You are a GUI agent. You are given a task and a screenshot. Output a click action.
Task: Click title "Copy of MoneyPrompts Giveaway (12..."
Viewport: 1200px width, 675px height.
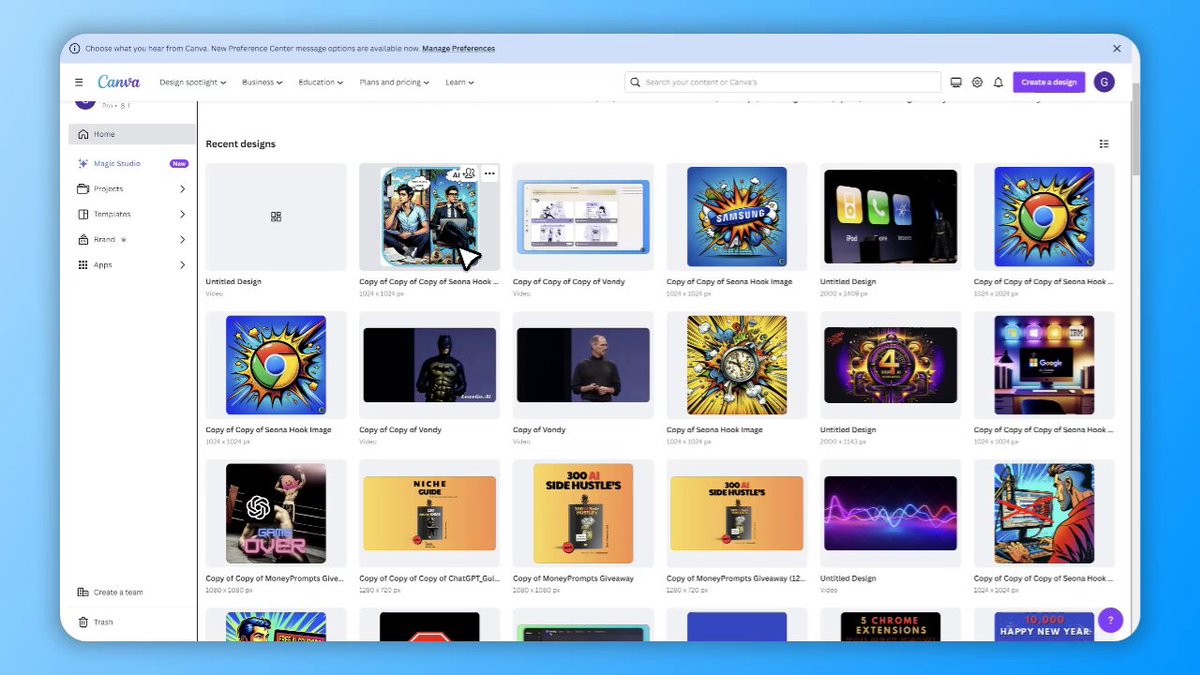coord(736,578)
